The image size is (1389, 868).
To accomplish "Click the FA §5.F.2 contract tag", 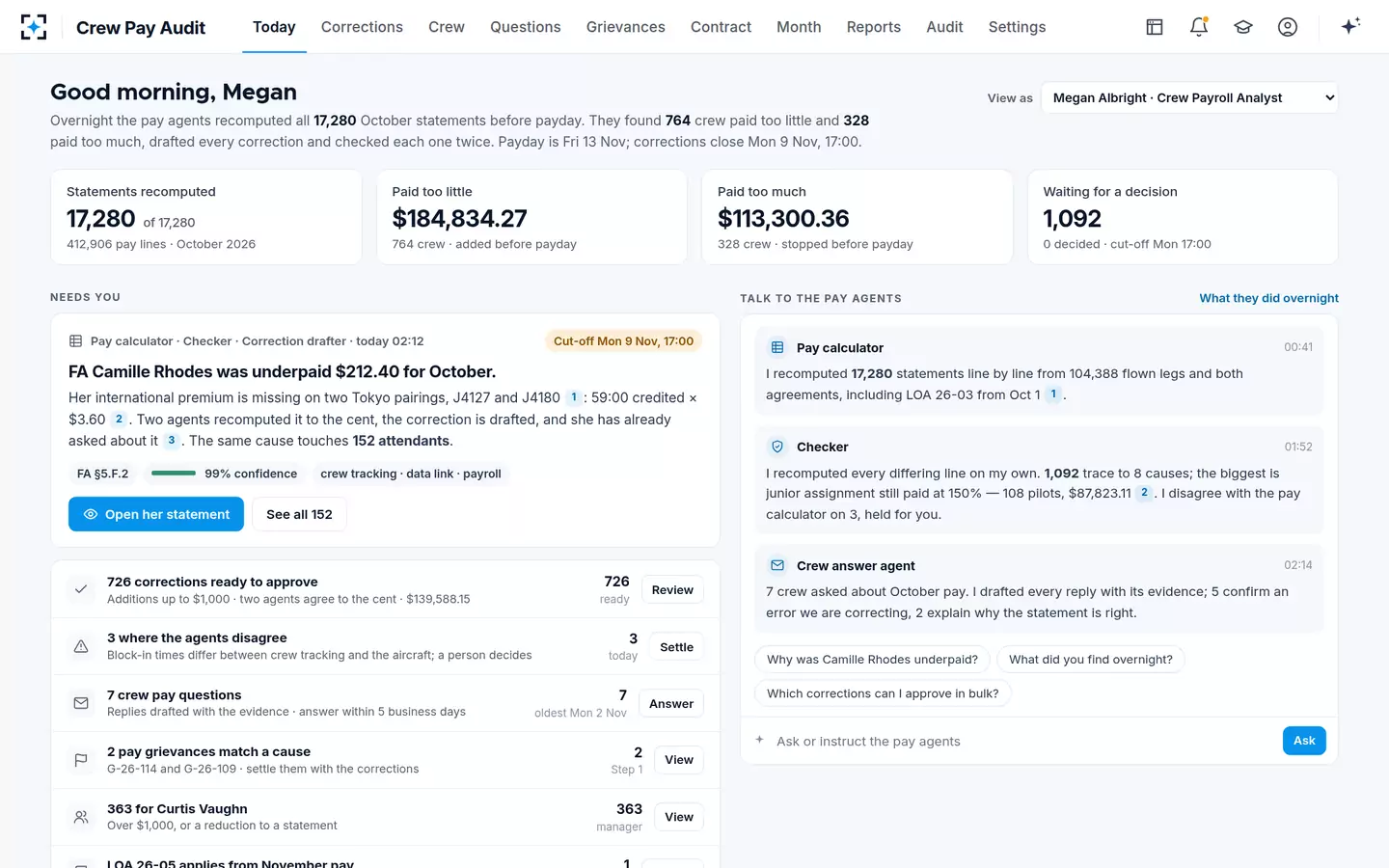I will click(x=102, y=474).
